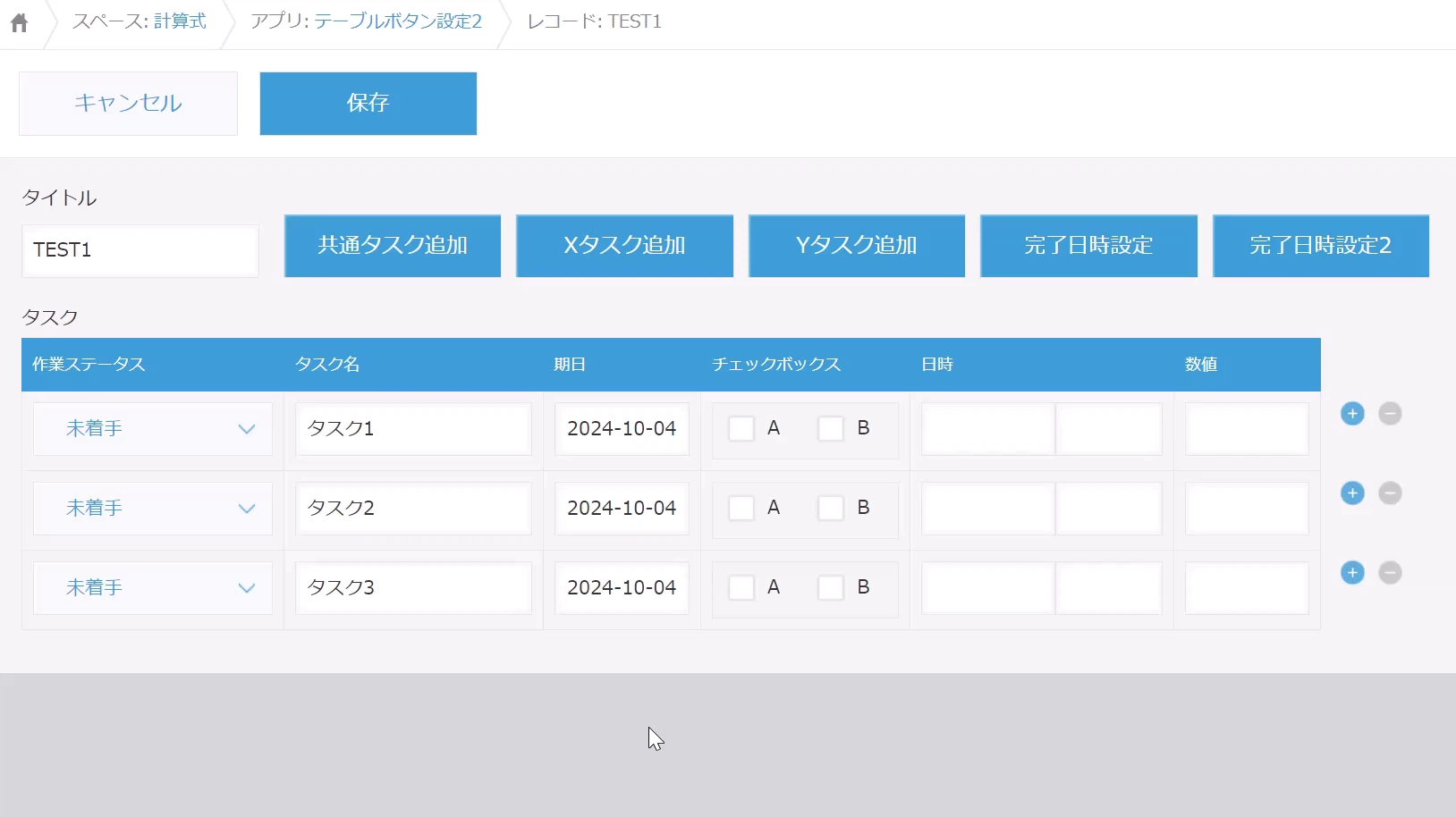1456x817 pixels.
Task: Add a row after タスク2 with plus icon
Action: [x=1352, y=493]
